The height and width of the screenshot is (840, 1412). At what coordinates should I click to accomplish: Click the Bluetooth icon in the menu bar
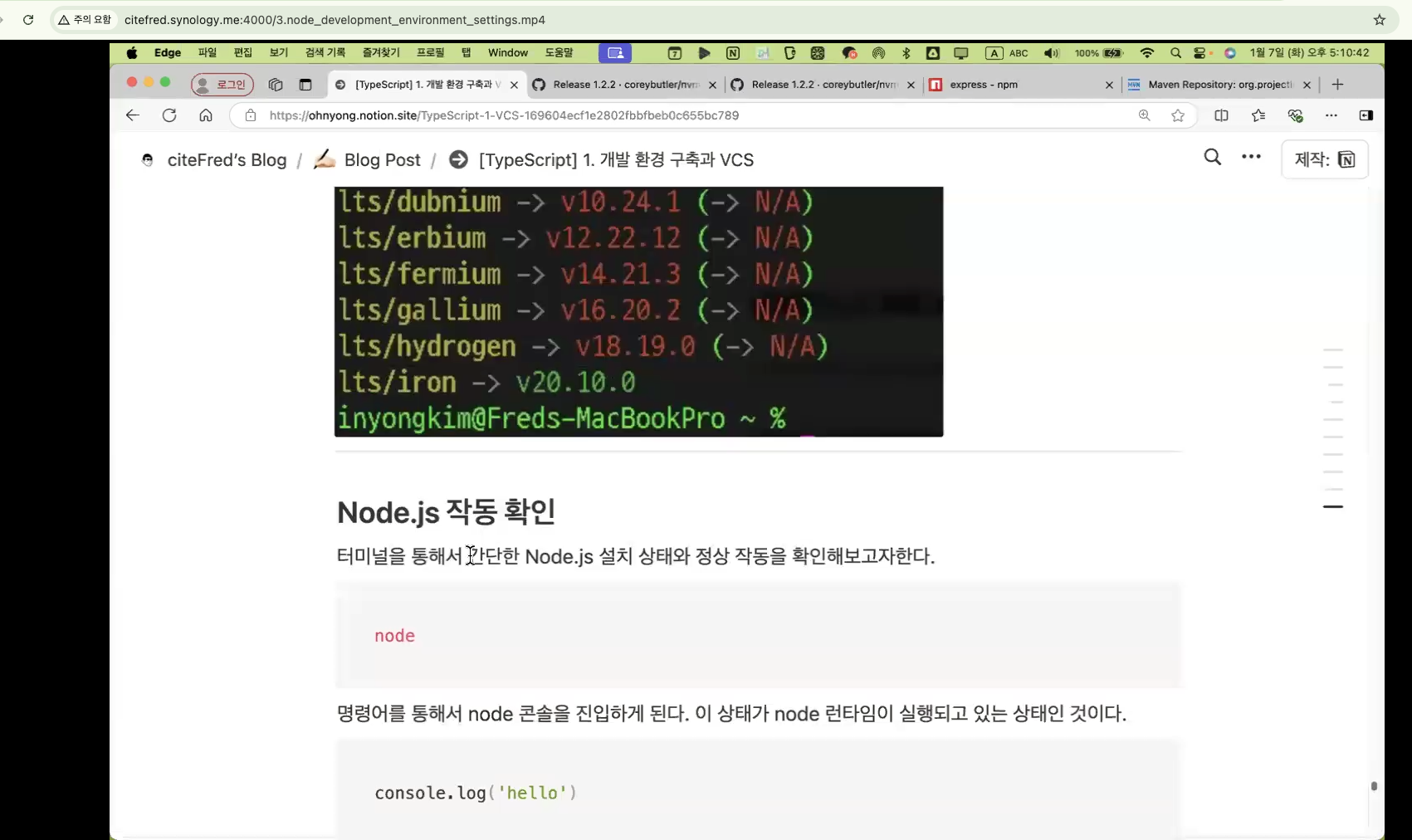[x=906, y=53]
